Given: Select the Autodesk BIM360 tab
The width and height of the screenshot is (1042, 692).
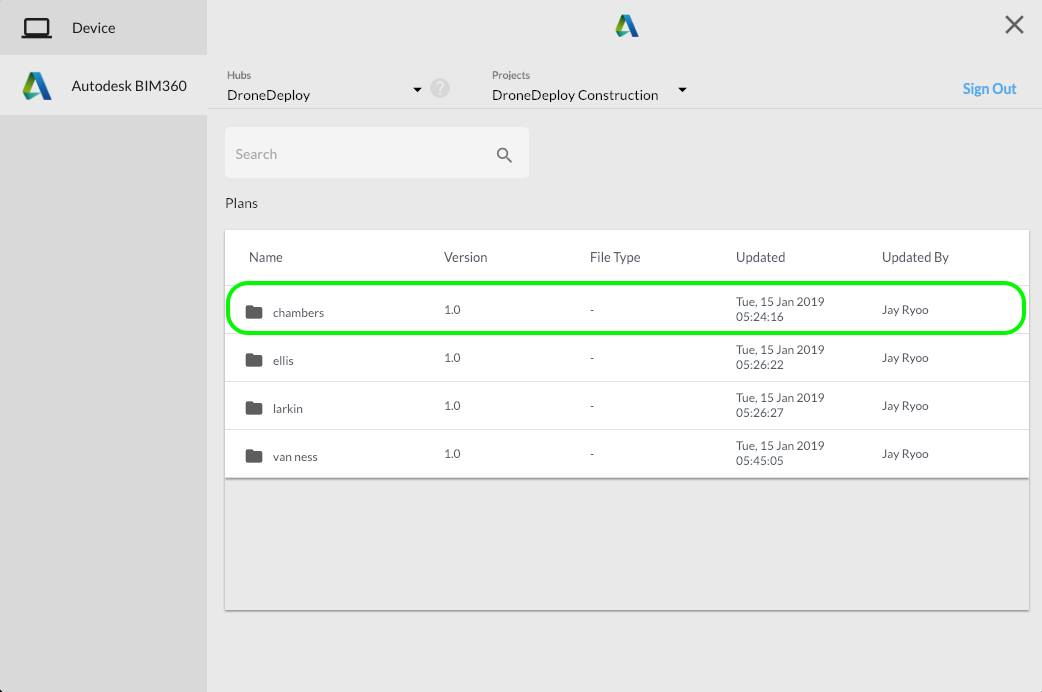Looking at the screenshot, I should point(104,86).
